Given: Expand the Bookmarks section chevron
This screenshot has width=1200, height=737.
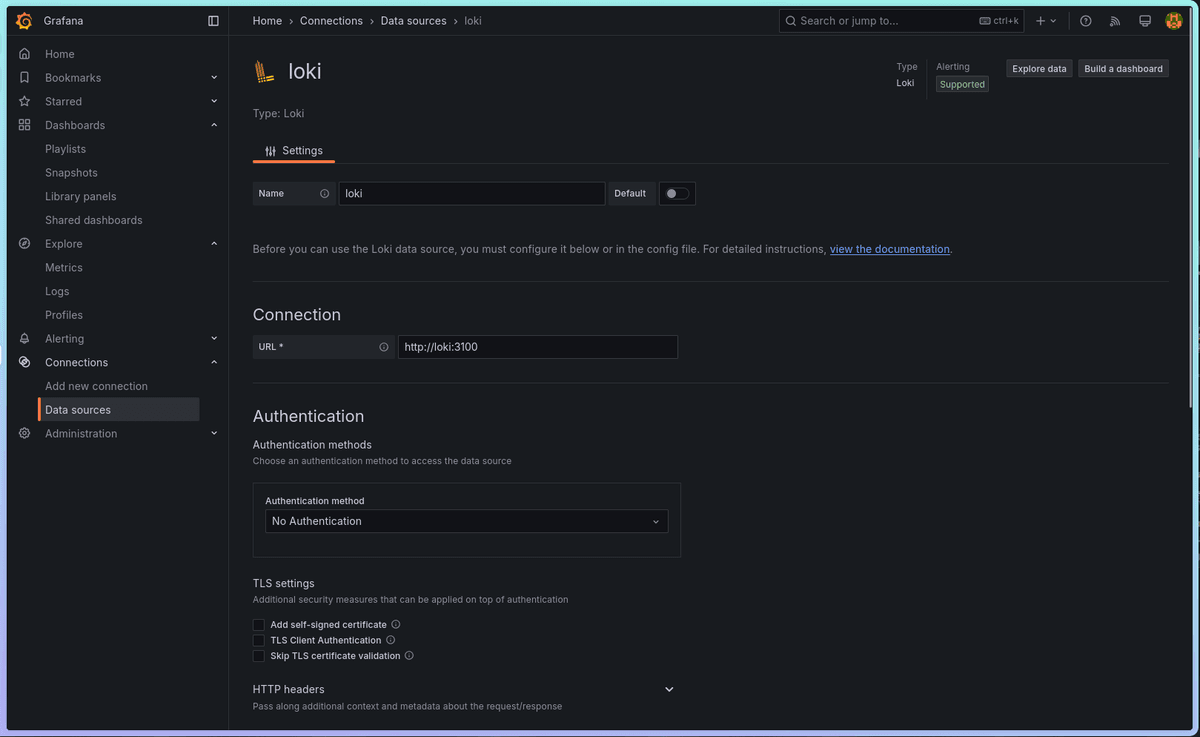Looking at the screenshot, I should tap(214, 77).
